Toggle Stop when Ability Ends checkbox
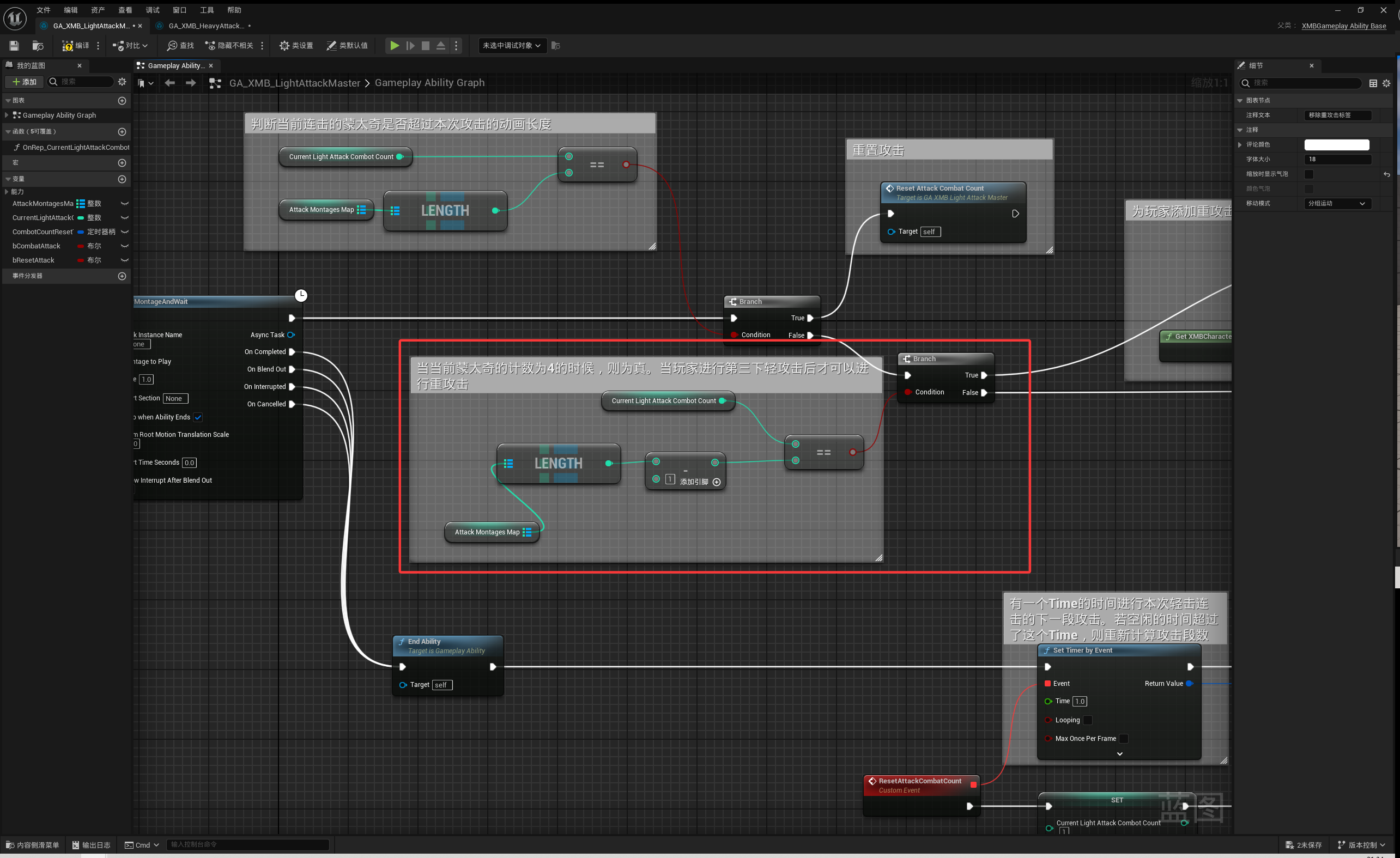The width and height of the screenshot is (1400, 858). pos(198,417)
